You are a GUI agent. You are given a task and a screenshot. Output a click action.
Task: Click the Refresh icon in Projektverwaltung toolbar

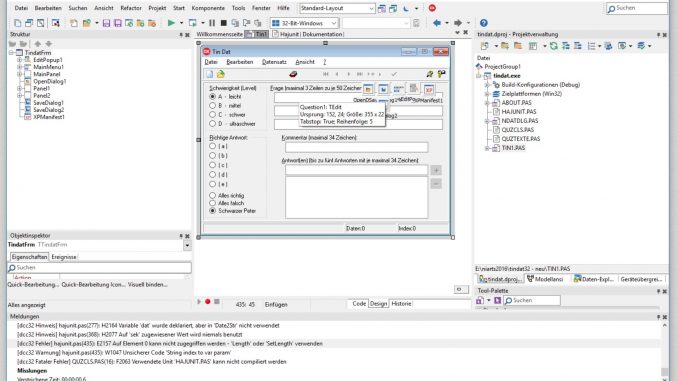click(x=553, y=46)
